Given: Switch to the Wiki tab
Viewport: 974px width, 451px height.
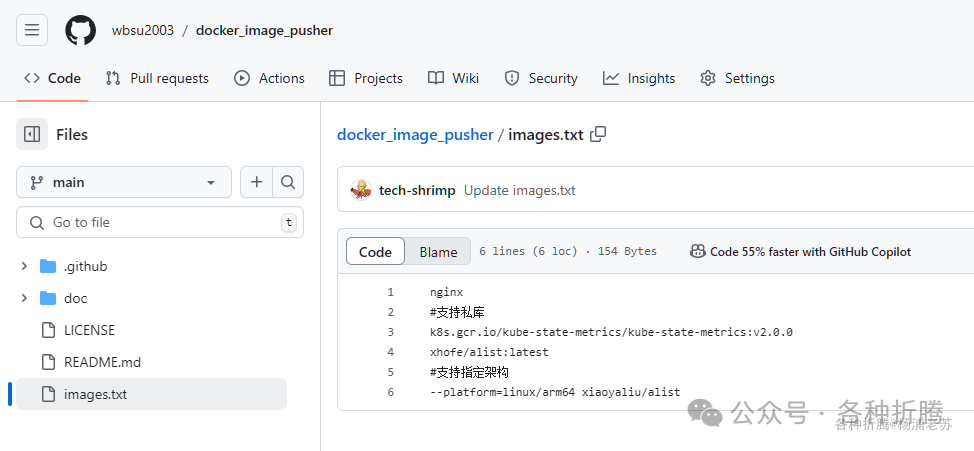Looking at the screenshot, I should point(453,78).
